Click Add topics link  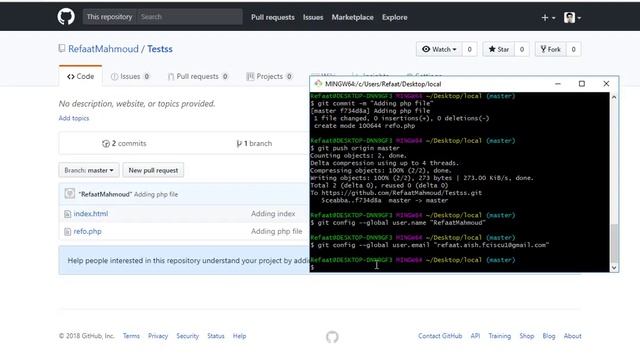pyautogui.click(x=74, y=118)
